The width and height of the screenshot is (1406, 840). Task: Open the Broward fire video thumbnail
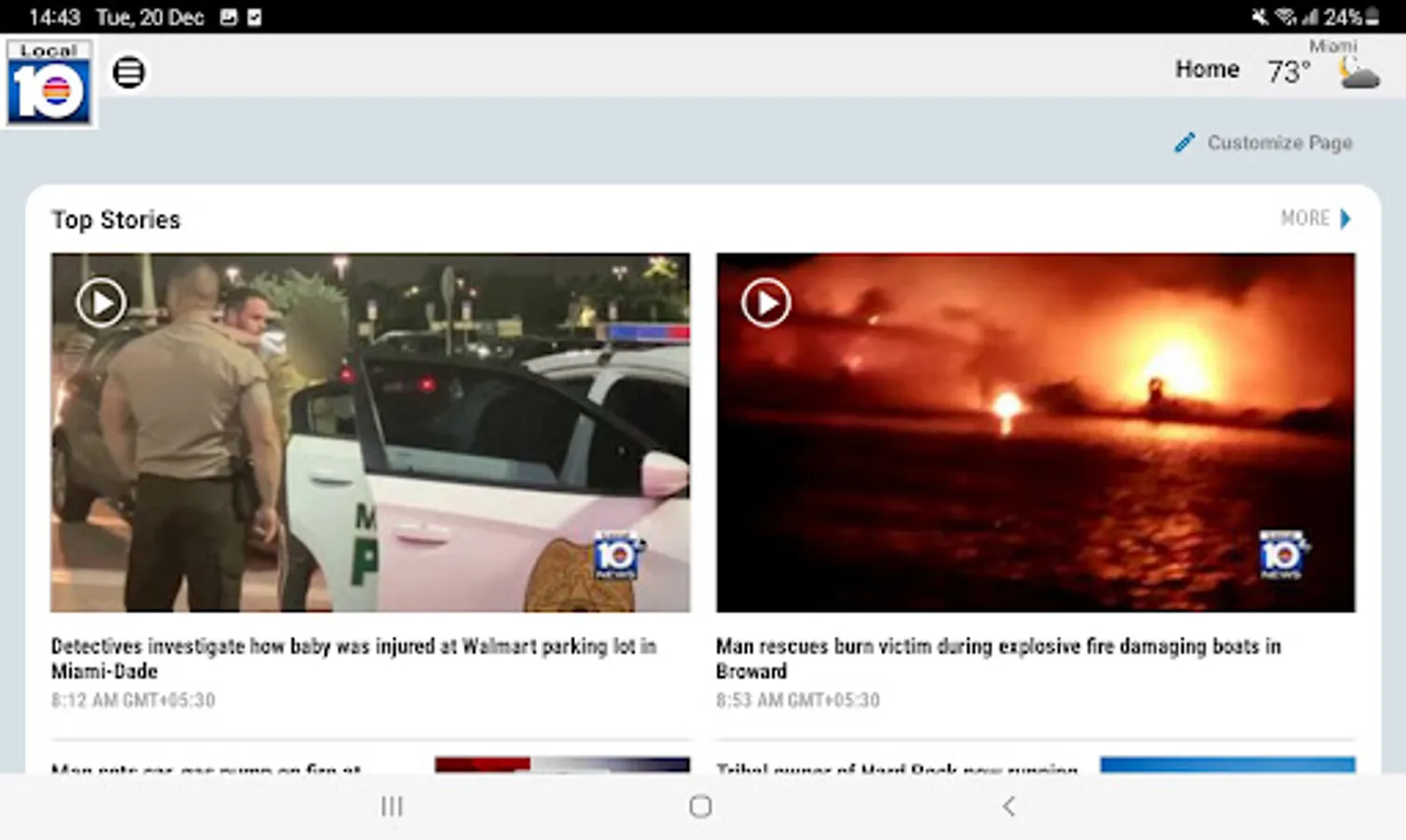coord(1035,431)
